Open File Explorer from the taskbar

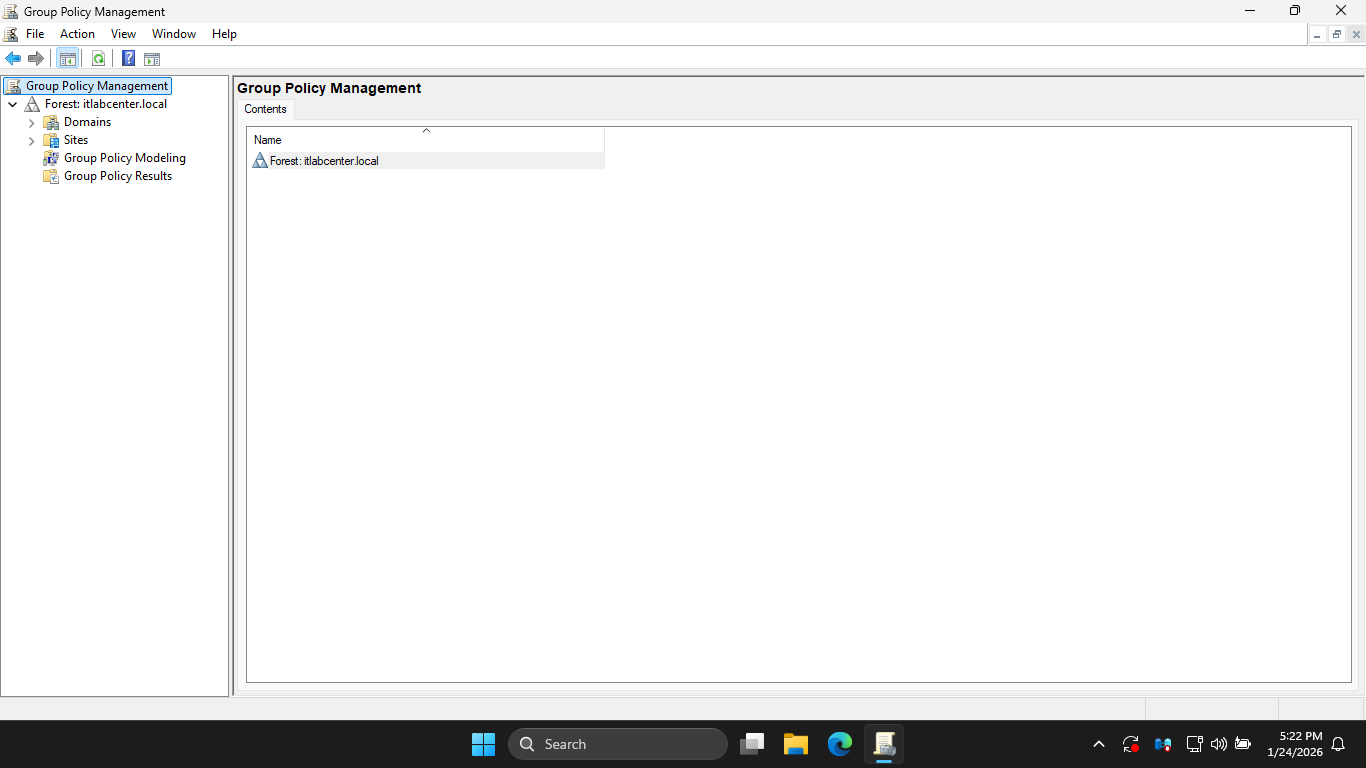coord(796,744)
